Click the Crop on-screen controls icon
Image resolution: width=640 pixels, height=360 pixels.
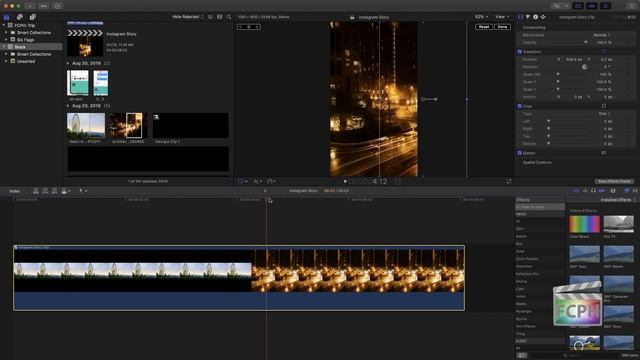604,106
